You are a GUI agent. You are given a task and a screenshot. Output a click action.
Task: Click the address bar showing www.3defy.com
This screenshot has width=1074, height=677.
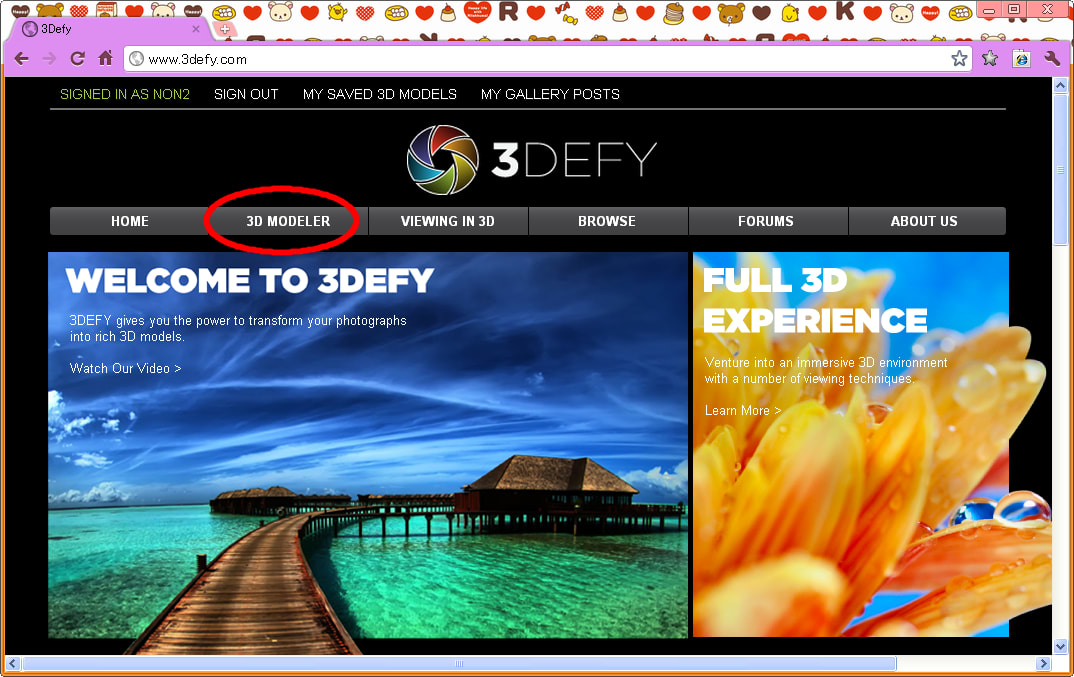tap(540, 59)
